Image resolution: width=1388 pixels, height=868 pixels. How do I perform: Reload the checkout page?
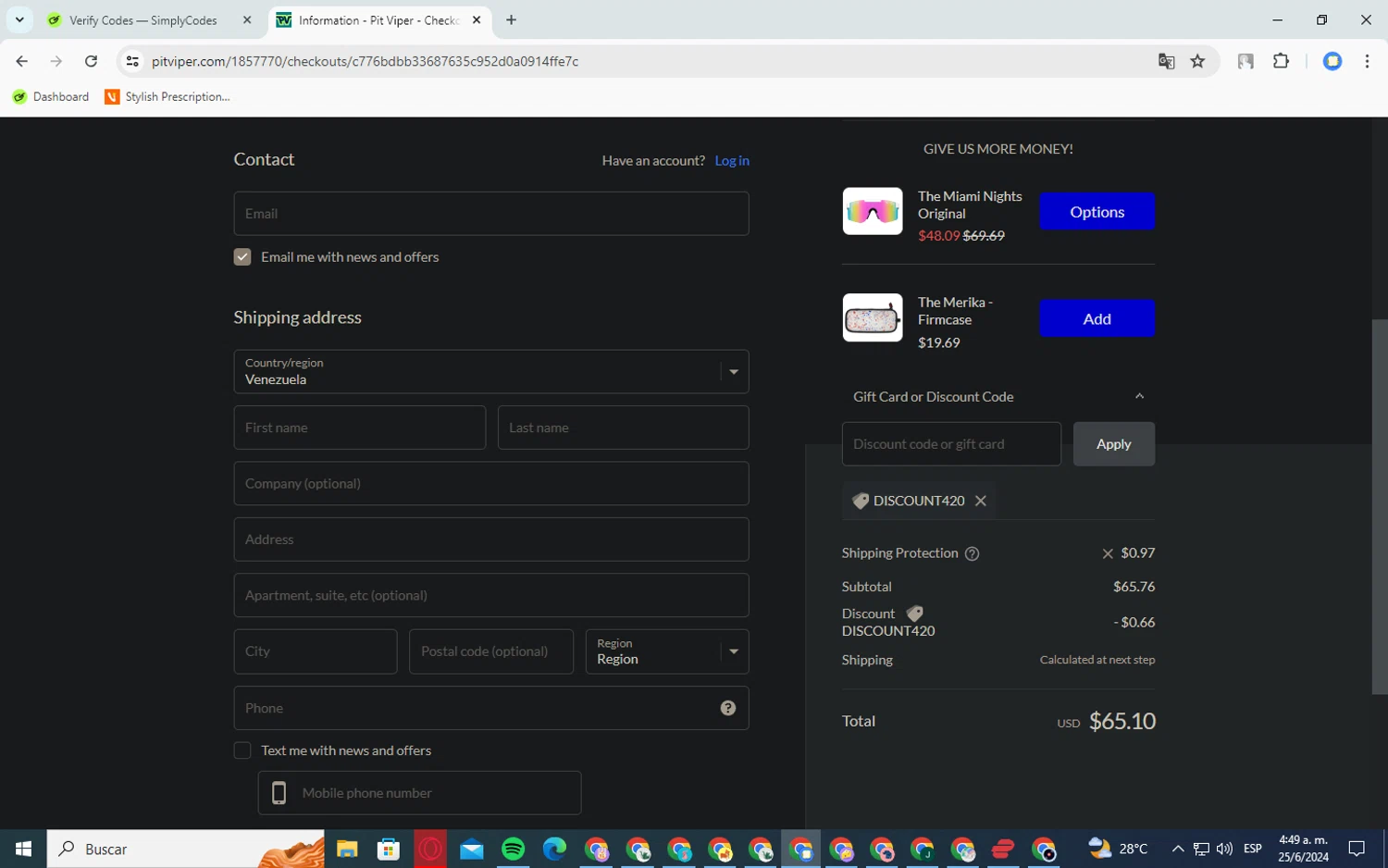91,61
